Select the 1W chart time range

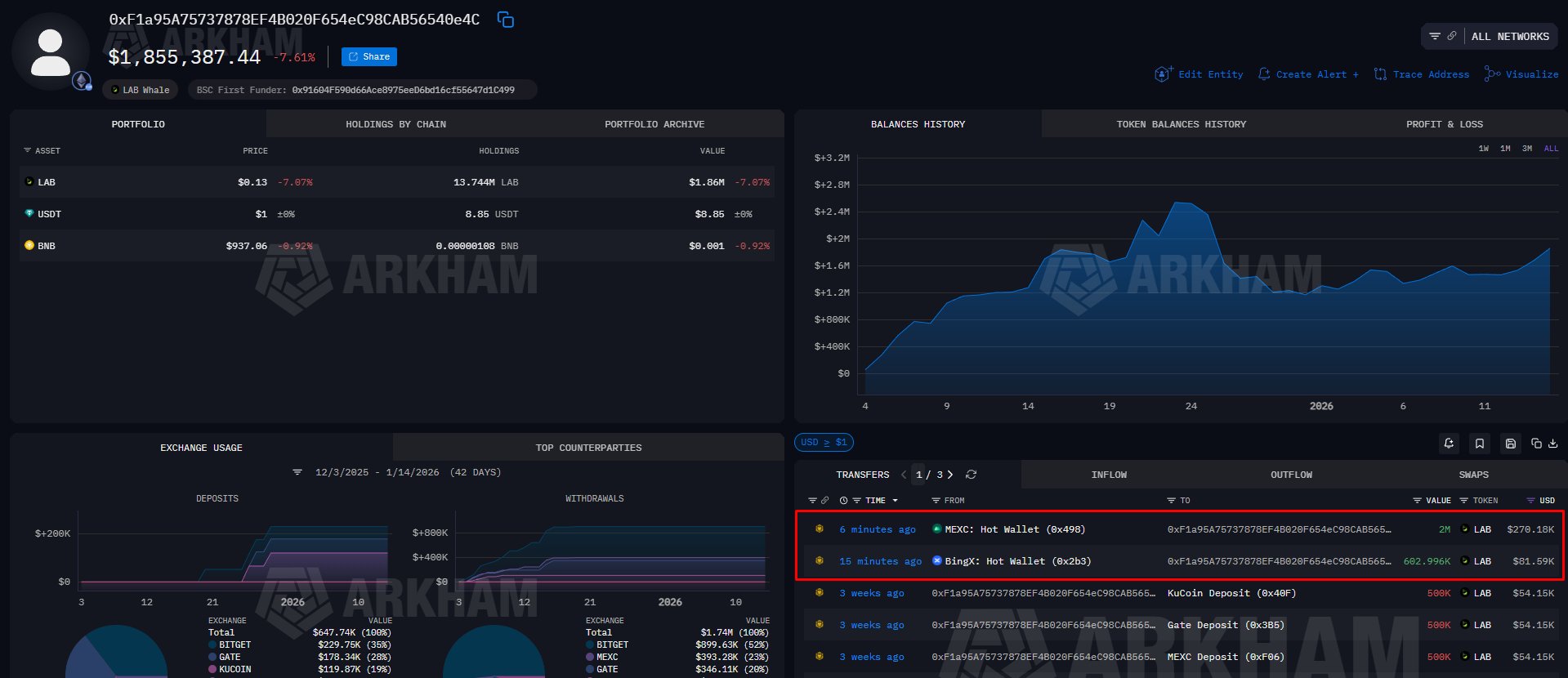point(1483,149)
